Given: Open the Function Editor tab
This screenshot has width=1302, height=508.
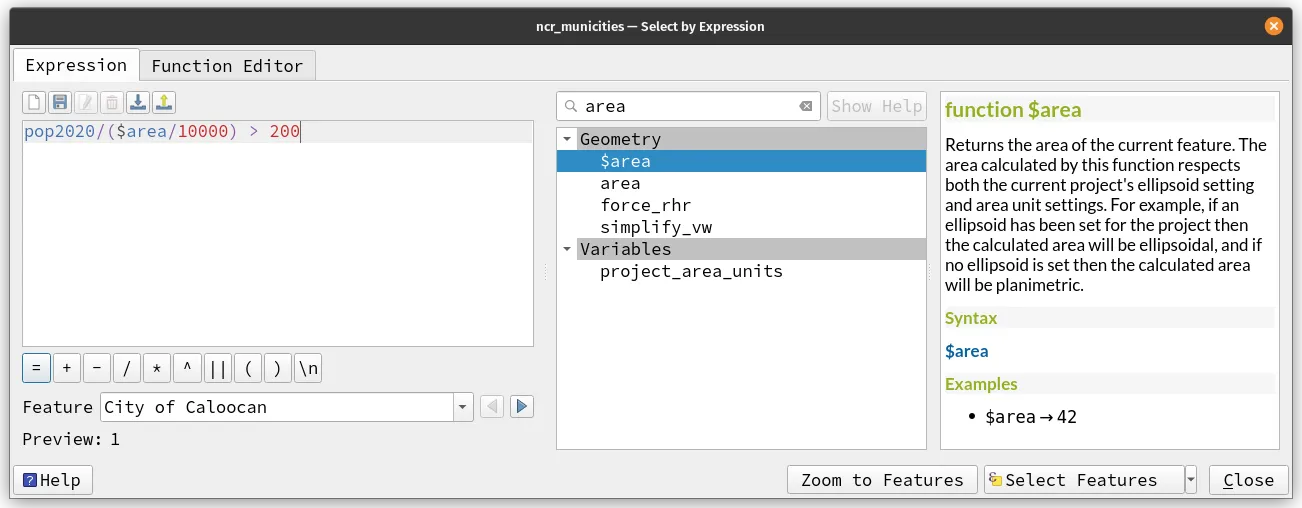Looking at the screenshot, I should [x=227, y=66].
